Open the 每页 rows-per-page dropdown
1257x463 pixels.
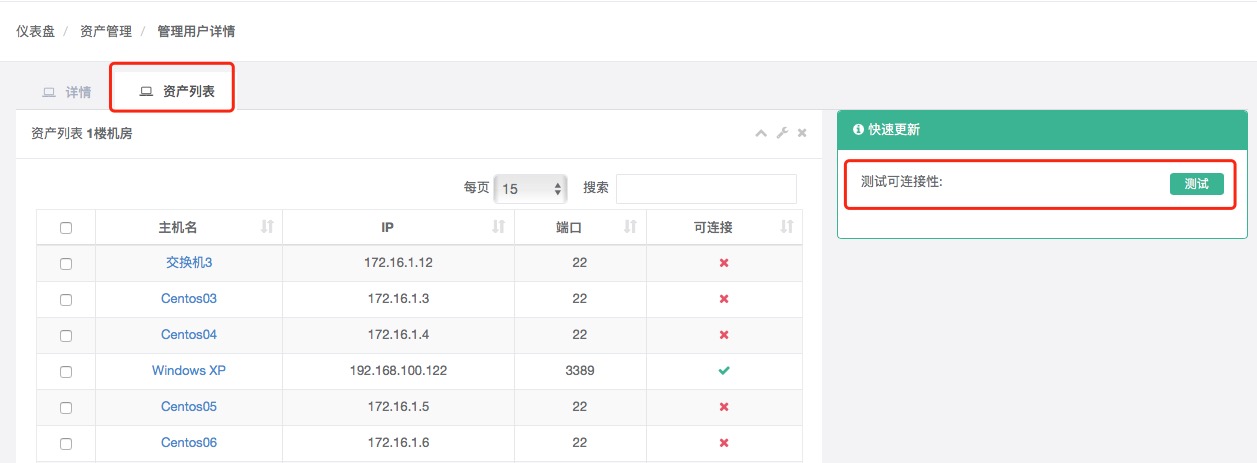click(531, 188)
